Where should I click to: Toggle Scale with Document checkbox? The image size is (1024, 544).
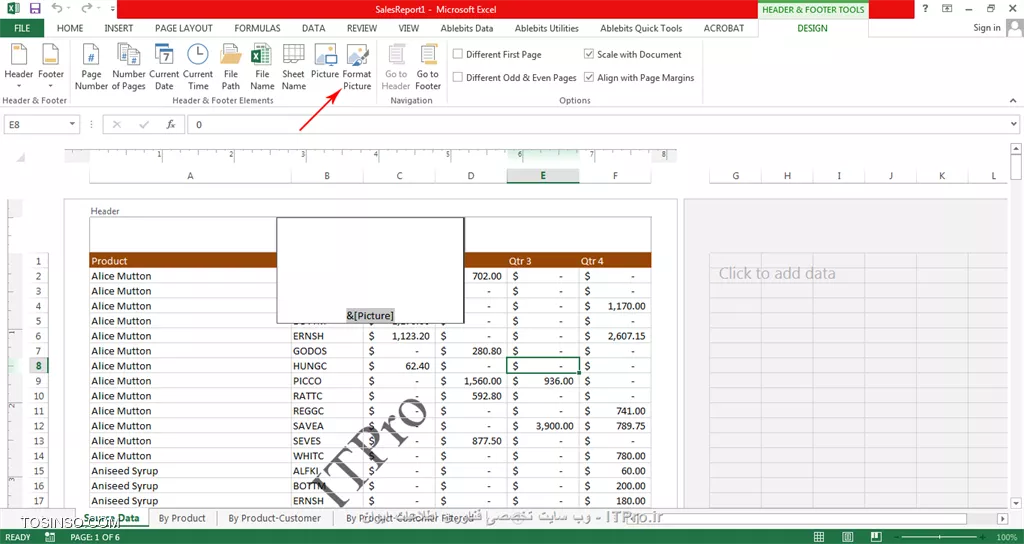point(589,54)
